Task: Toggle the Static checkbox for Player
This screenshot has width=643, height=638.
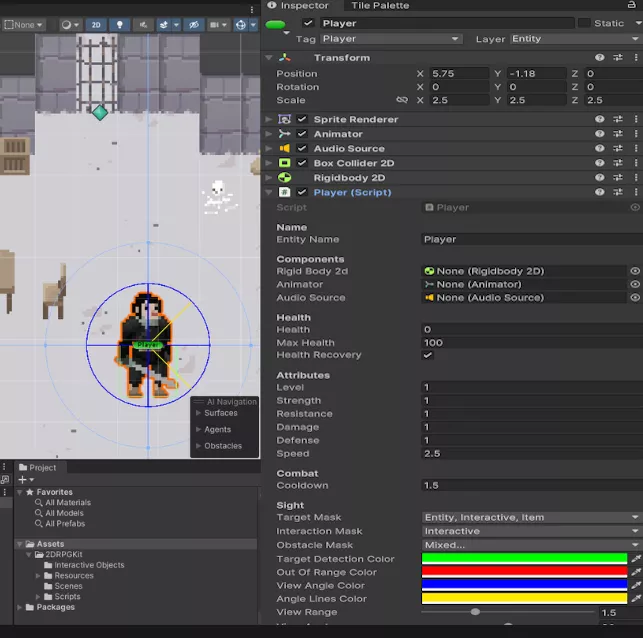Action: click(582, 23)
